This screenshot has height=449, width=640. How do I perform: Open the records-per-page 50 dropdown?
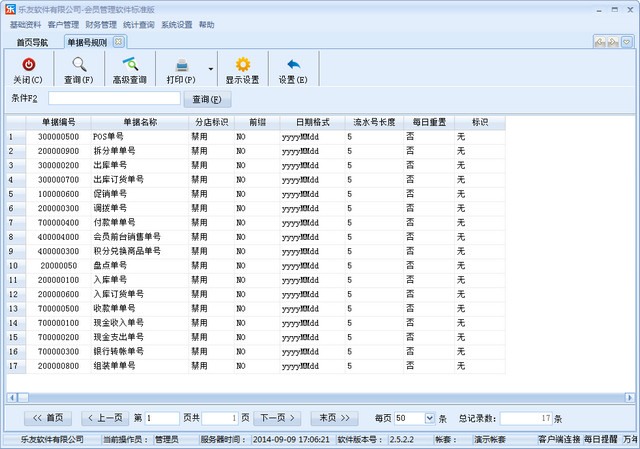430,418
